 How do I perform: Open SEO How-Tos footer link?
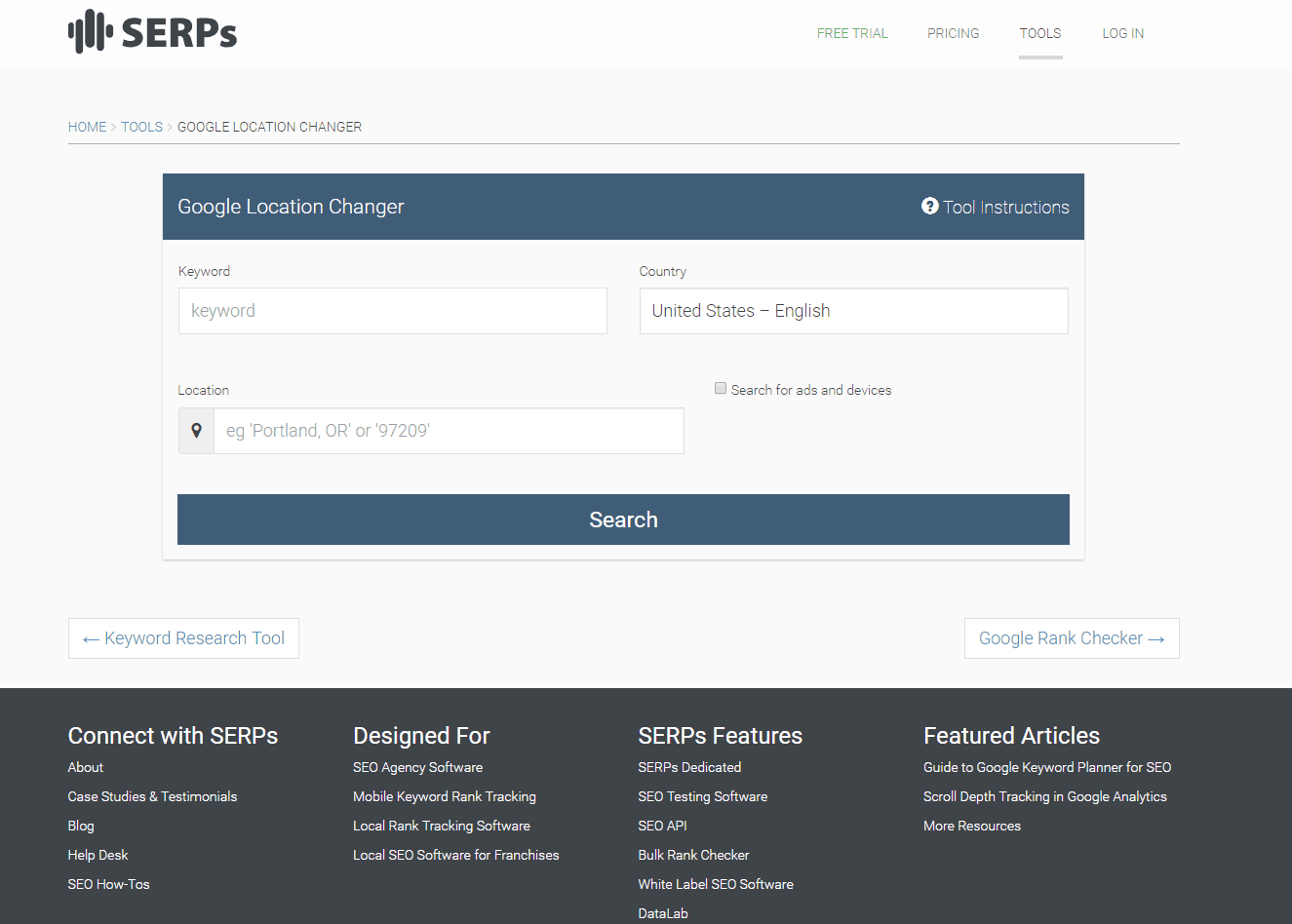coord(108,884)
